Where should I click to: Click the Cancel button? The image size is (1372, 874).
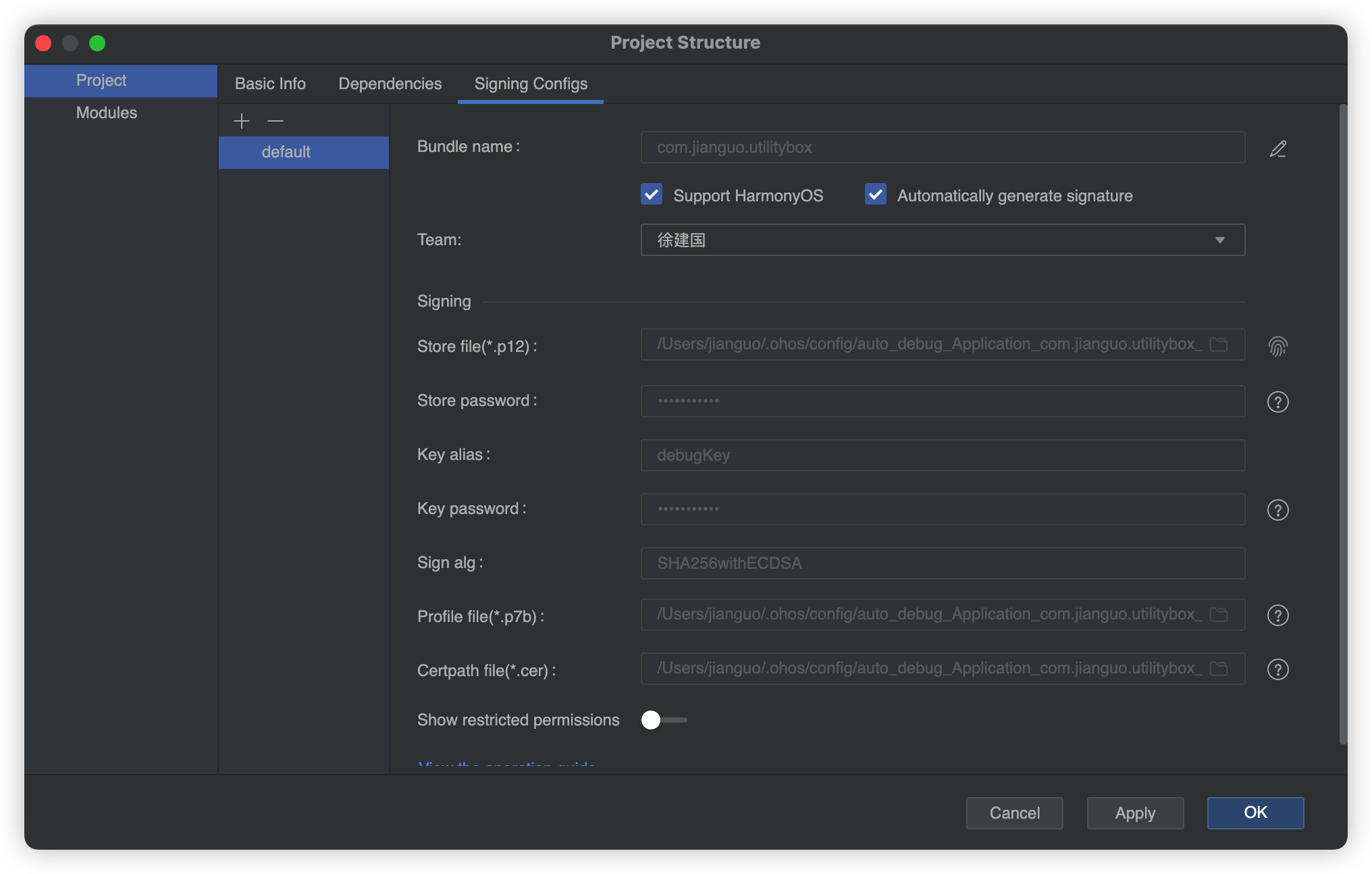1013,812
